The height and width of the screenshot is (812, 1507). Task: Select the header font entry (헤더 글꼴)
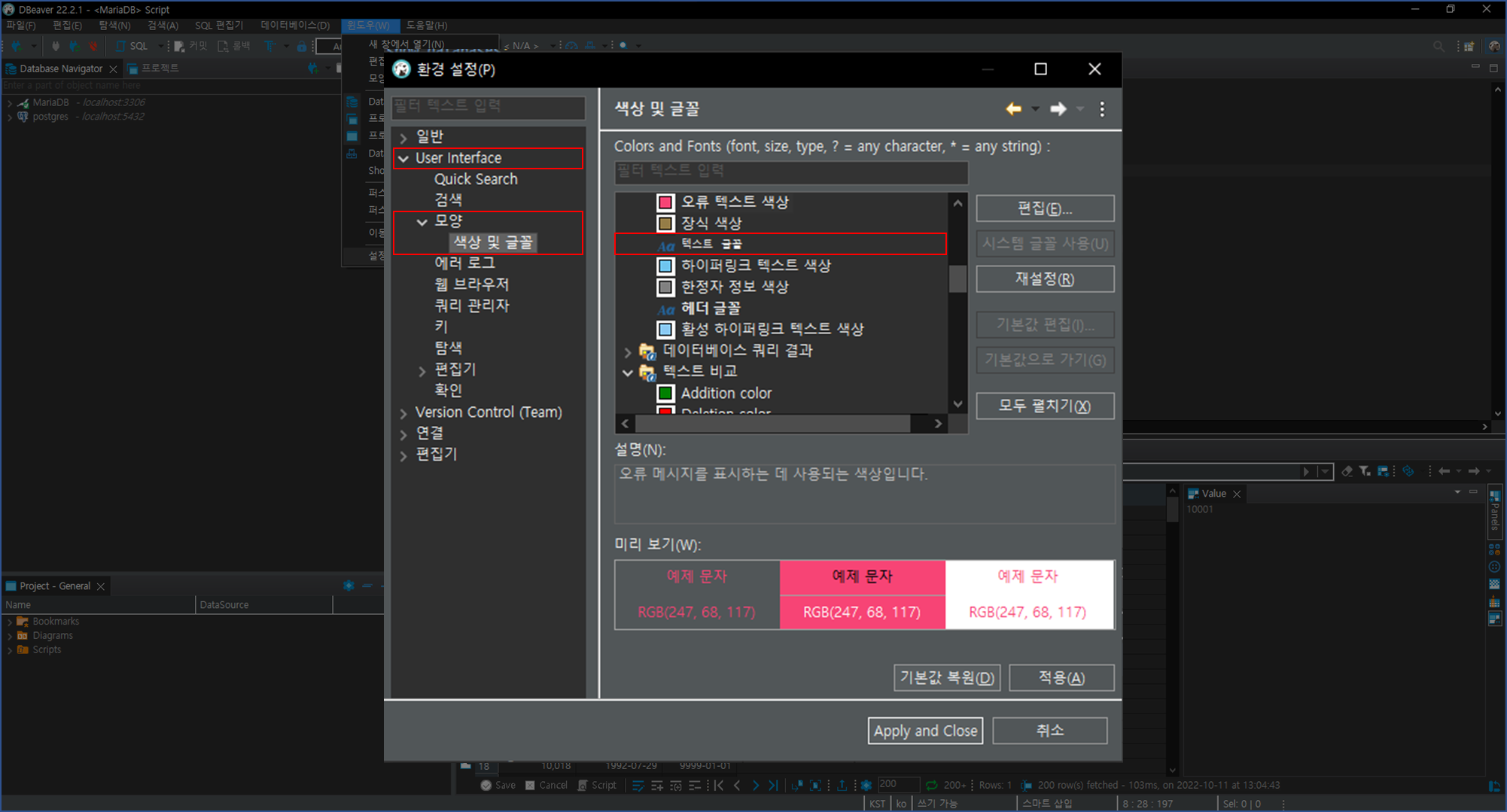(711, 308)
